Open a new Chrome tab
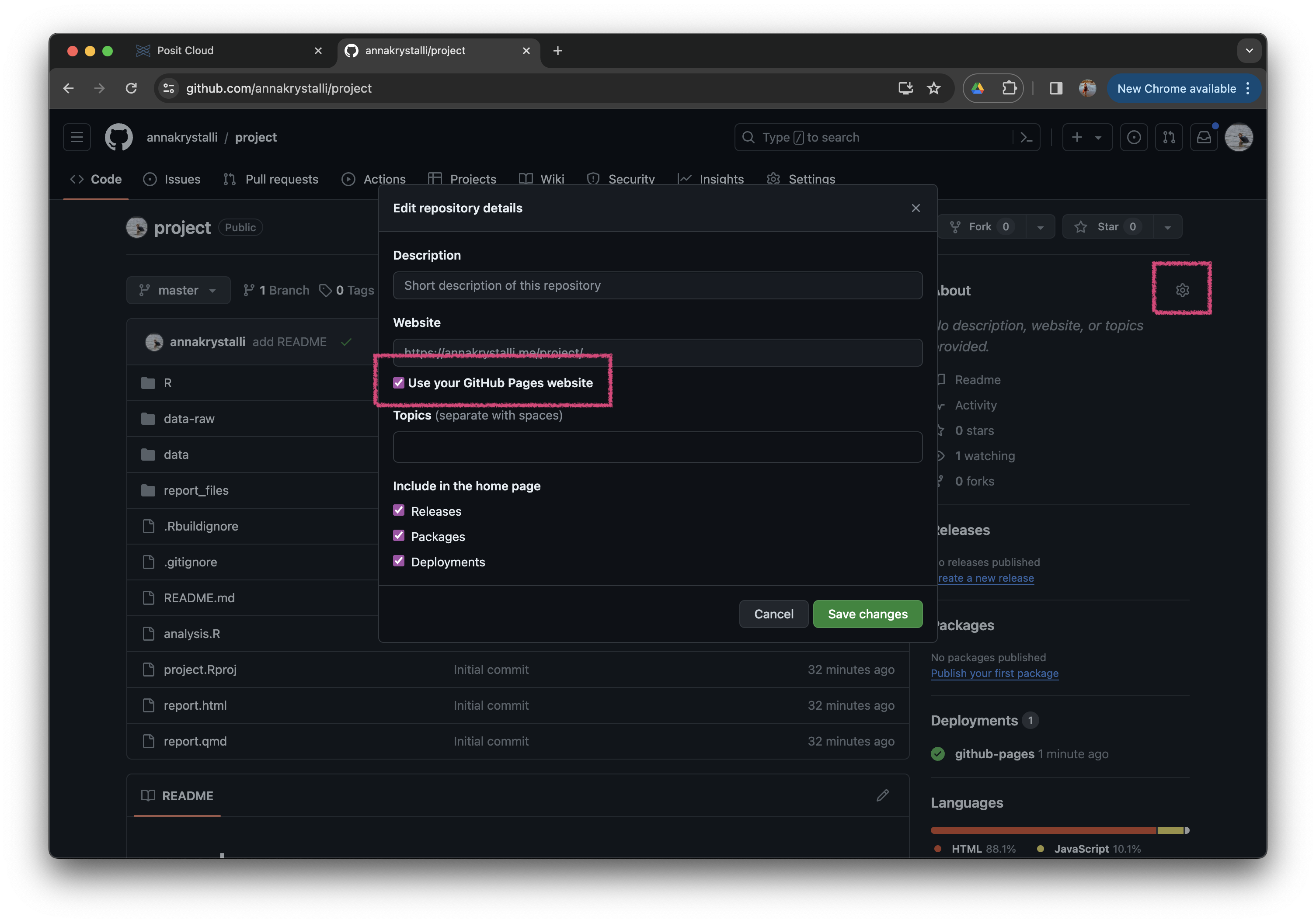The width and height of the screenshot is (1316, 923). 557,51
